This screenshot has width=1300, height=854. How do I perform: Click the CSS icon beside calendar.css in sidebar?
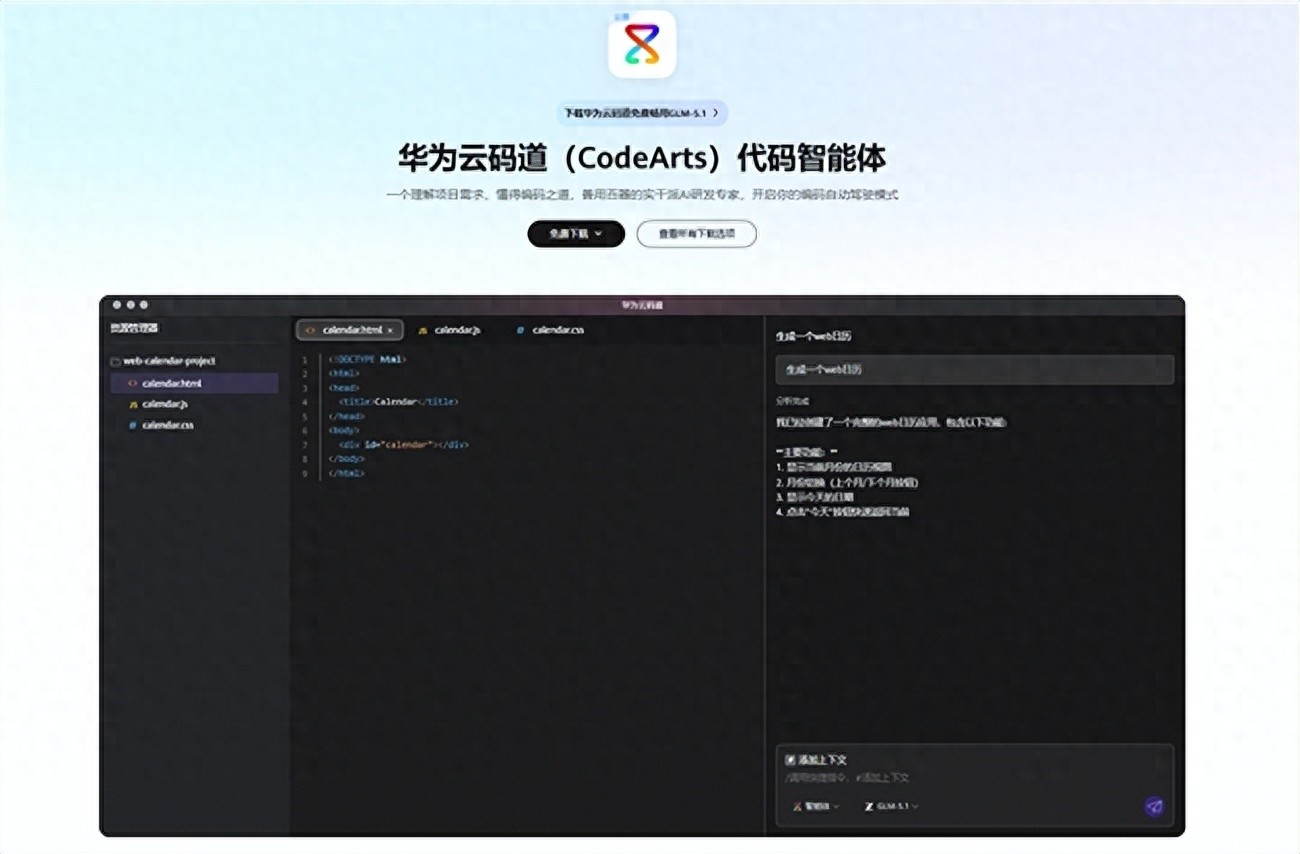tap(132, 425)
